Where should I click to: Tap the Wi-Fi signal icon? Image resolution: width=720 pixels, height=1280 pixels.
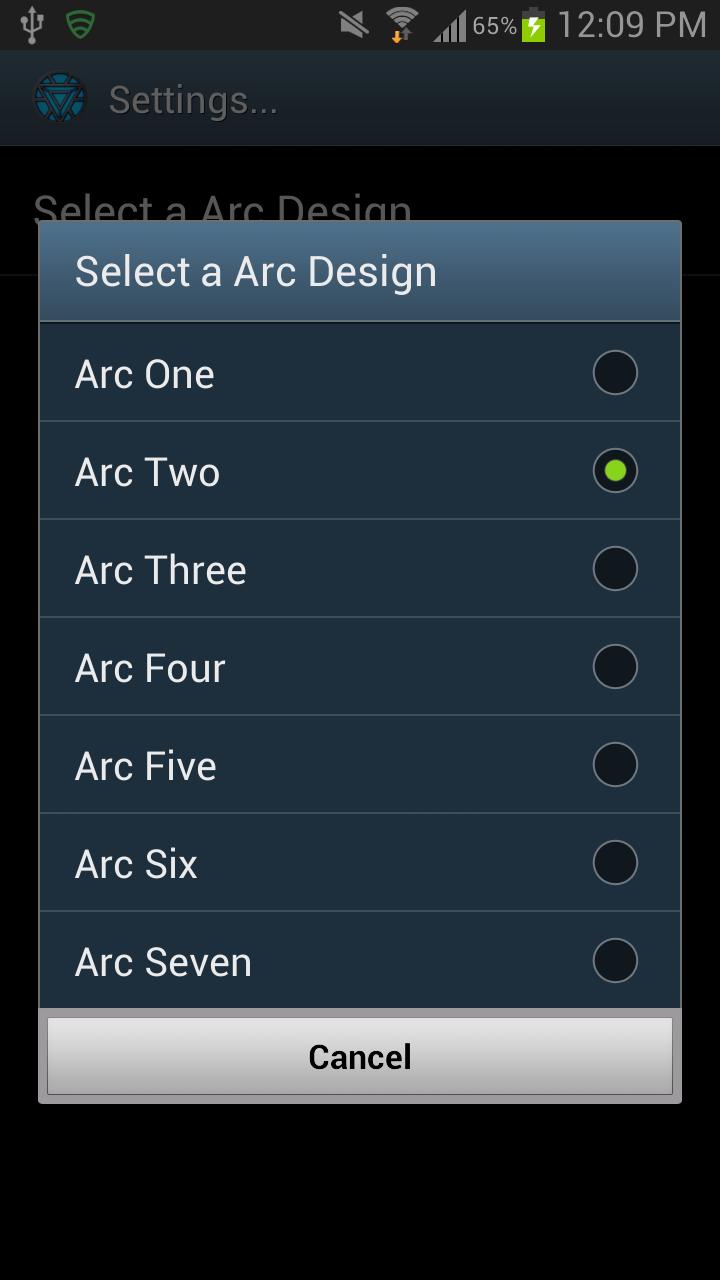[x=402, y=24]
